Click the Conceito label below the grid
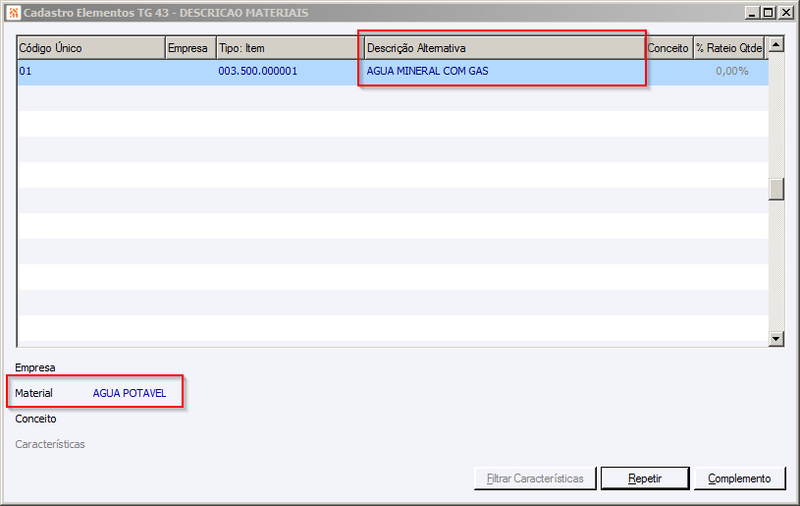This screenshot has width=800, height=506. point(36,419)
